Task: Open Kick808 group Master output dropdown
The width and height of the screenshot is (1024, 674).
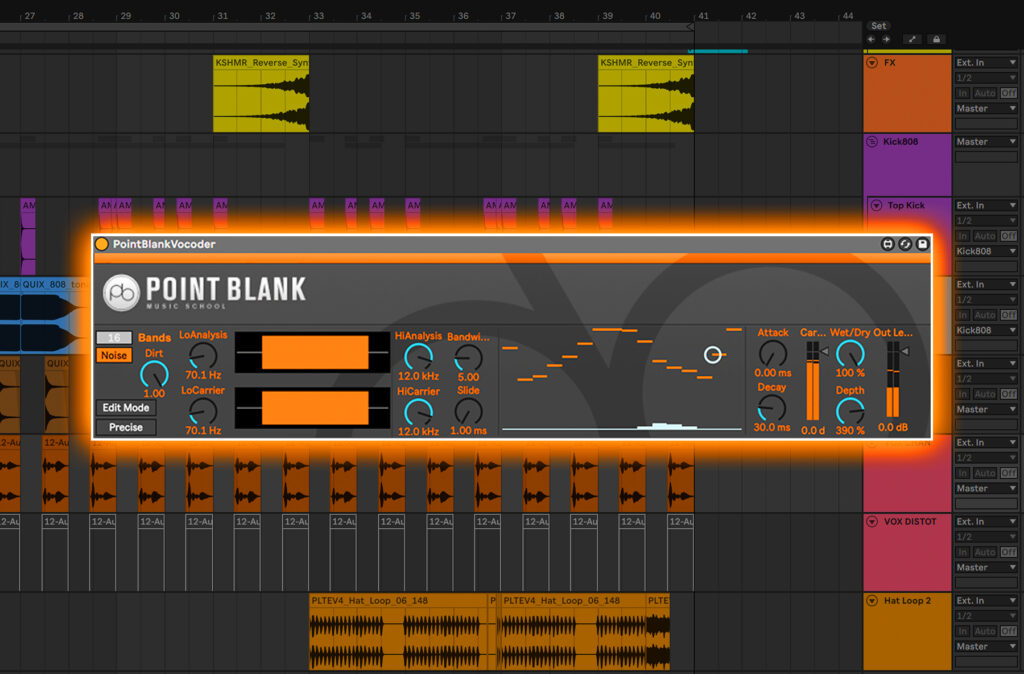Action: pyautogui.click(x=986, y=142)
